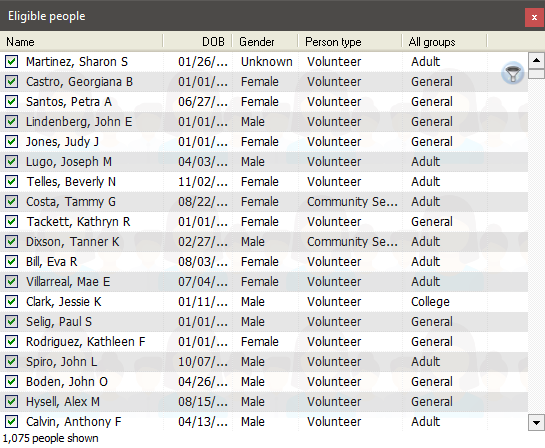Uncheck Villarreal, Mae E checkbox
545x448 pixels.
(11, 282)
